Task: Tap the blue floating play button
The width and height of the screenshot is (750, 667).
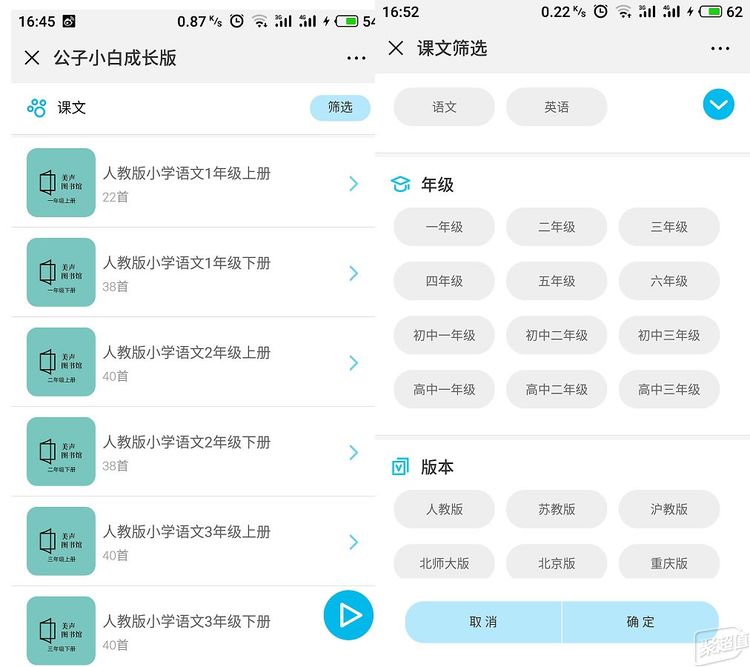Action: pyautogui.click(x=348, y=615)
